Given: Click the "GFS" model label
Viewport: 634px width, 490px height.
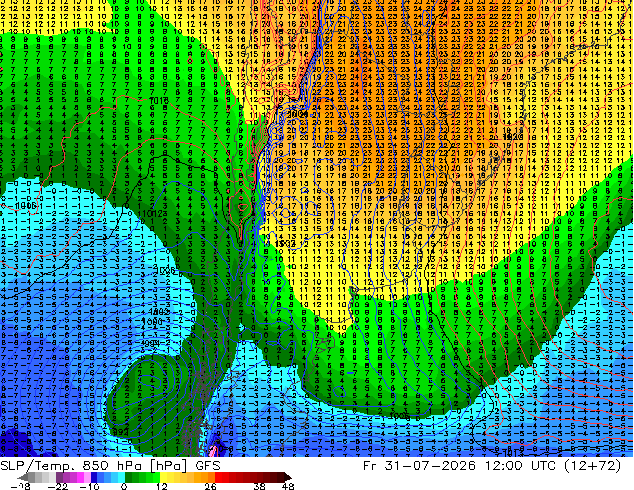Looking at the screenshot, I should [x=208, y=466].
